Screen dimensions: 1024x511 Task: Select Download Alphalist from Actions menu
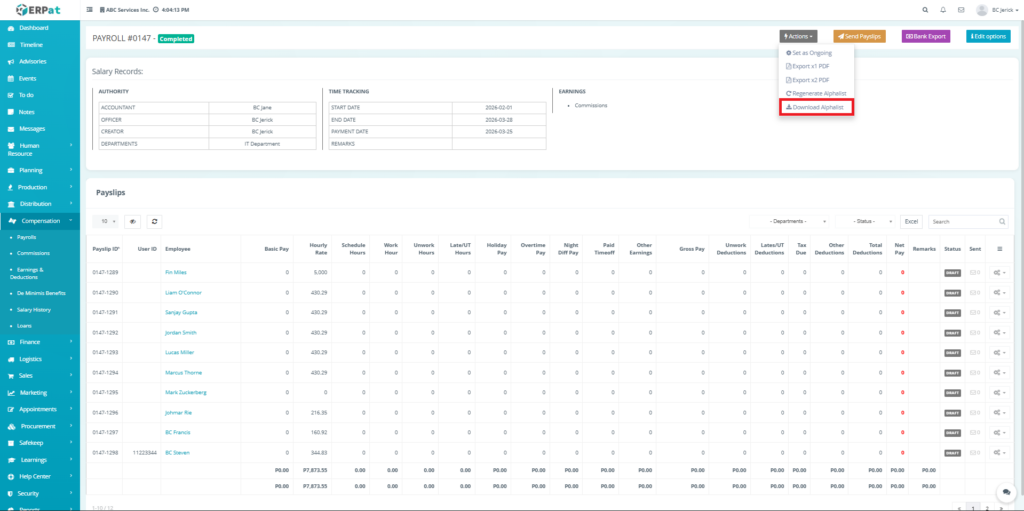816,107
